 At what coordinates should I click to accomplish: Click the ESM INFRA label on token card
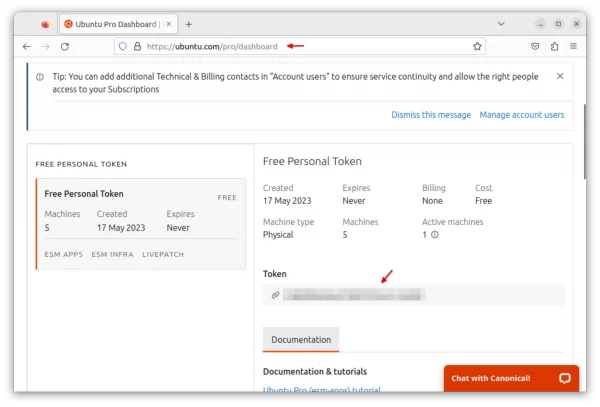tap(112, 254)
